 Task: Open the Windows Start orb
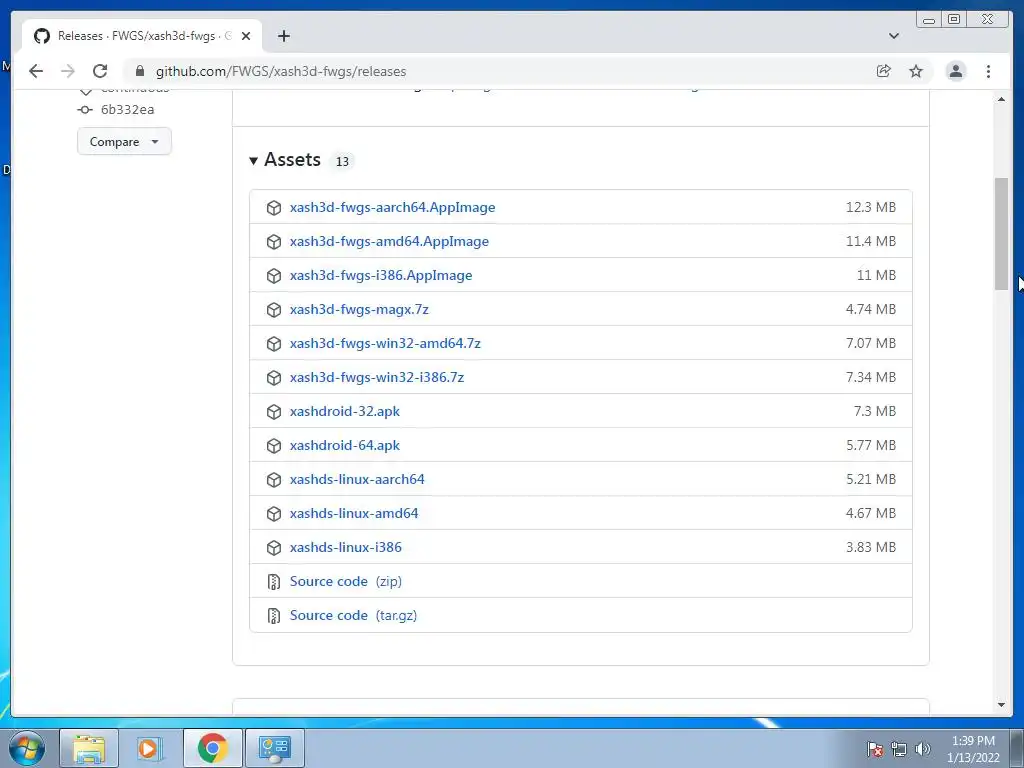[x=27, y=748]
